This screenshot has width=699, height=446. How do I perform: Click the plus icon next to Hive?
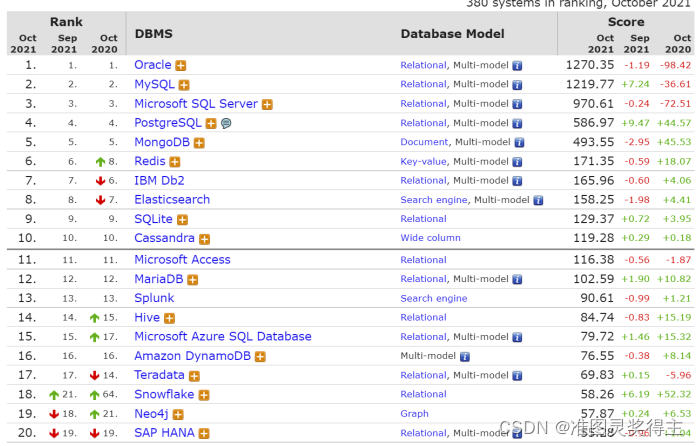pos(169,318)
